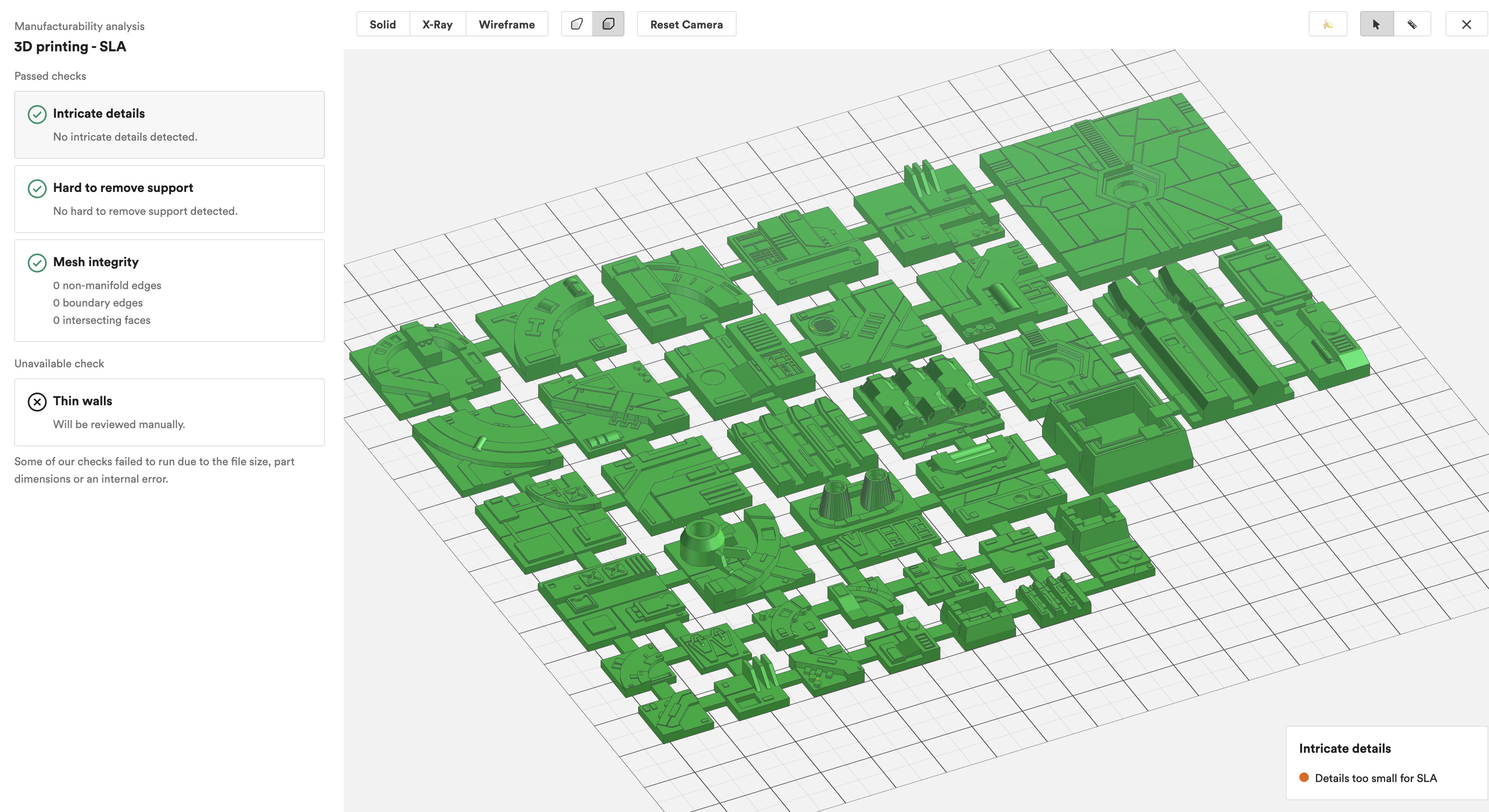This screenshot has width=1489, height=812.
Task: Switch to Solid view mode
Action: point(383,24)
